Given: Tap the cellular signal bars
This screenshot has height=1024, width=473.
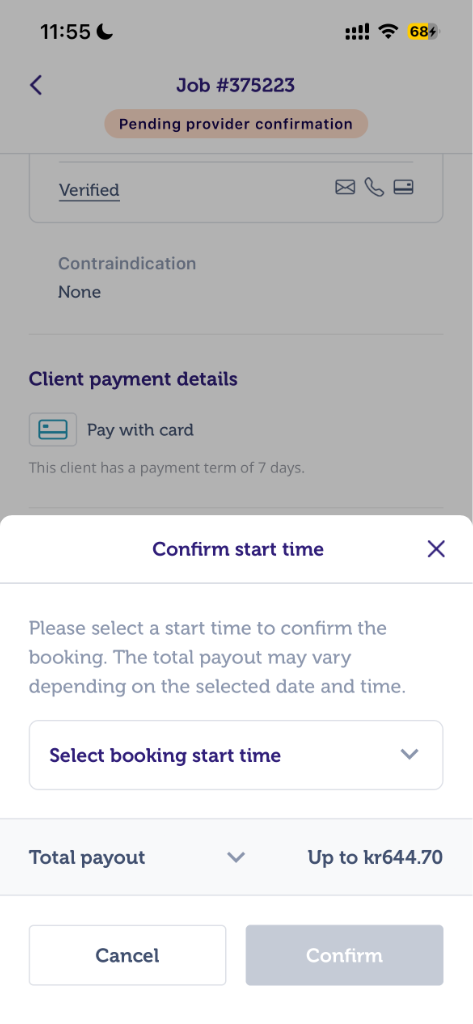Looking at the screenshot, I should 357,31.
